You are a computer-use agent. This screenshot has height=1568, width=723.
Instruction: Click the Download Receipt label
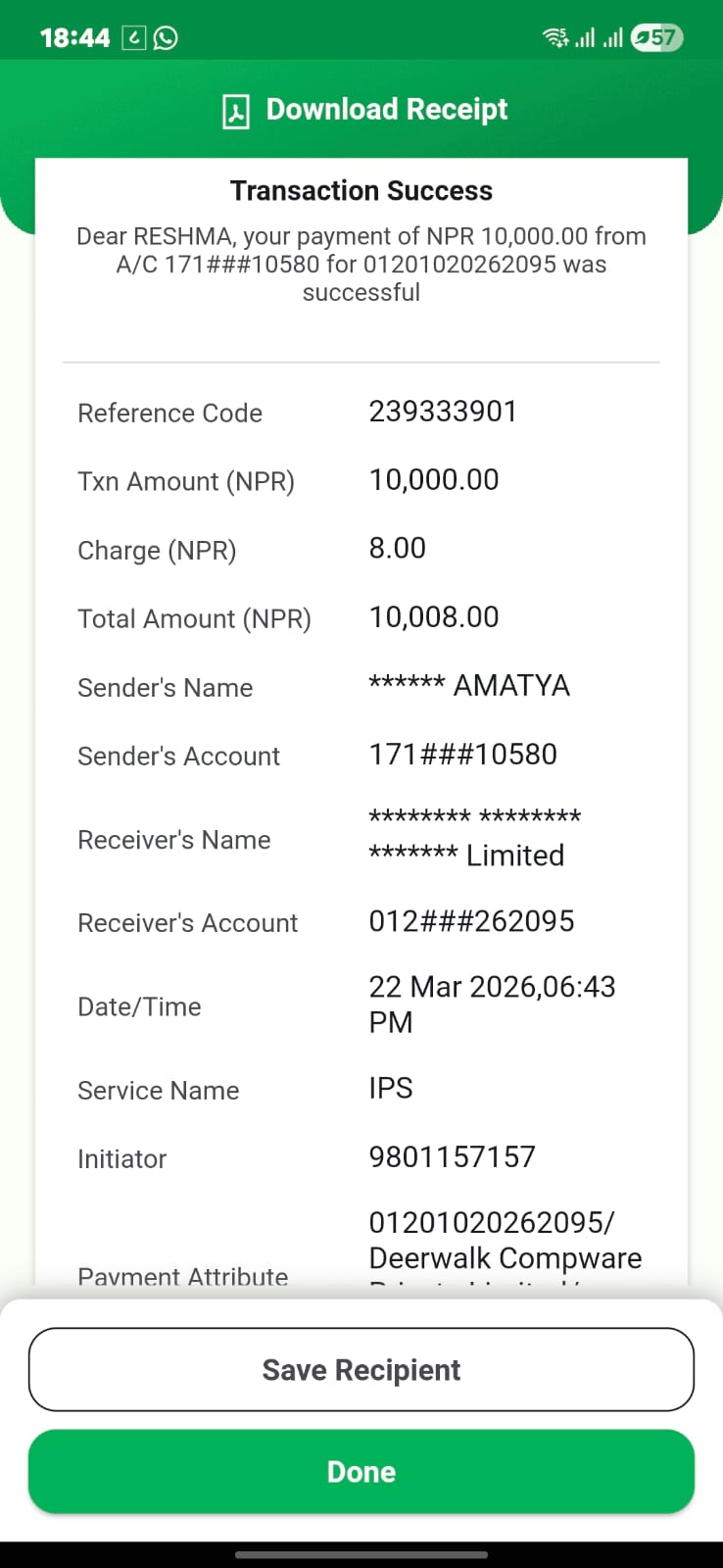click(x=387, y=109)
